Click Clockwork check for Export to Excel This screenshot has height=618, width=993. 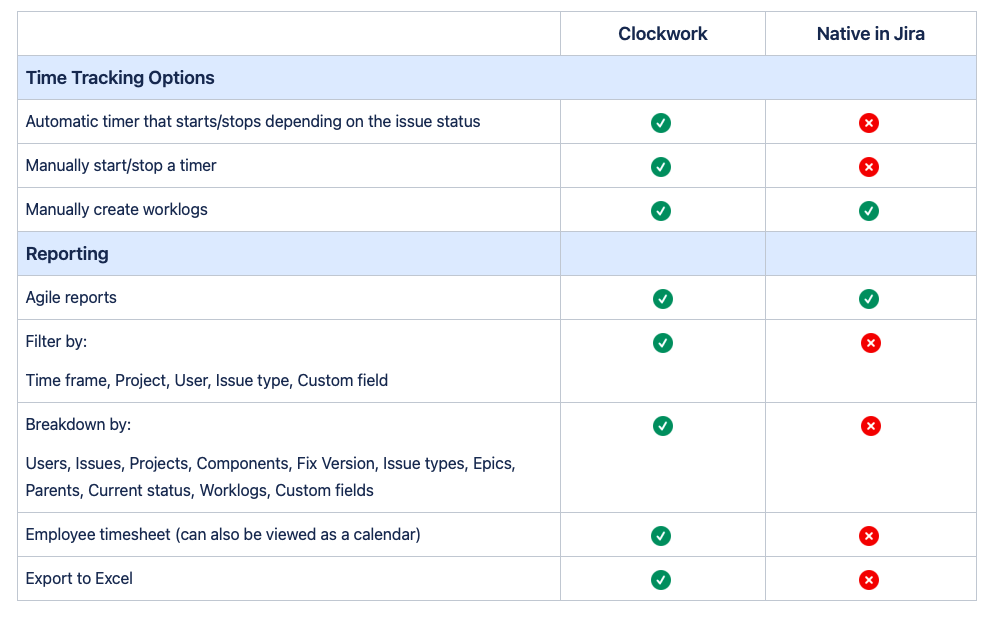pos(661,579)
